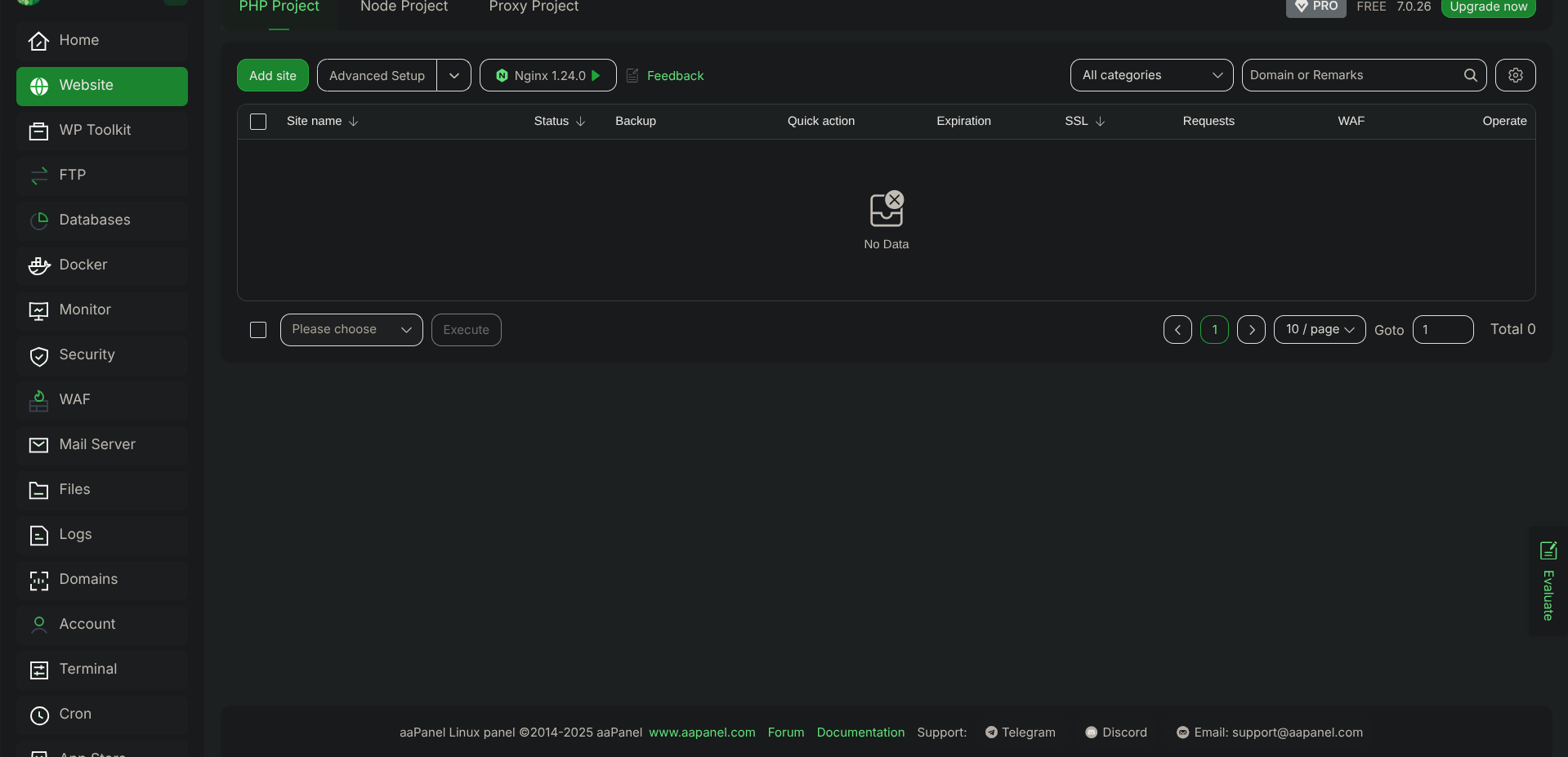1568x757 pixels.
Task: Expand the Advanced Setup dropdown arrow
Action: (454, 75)
